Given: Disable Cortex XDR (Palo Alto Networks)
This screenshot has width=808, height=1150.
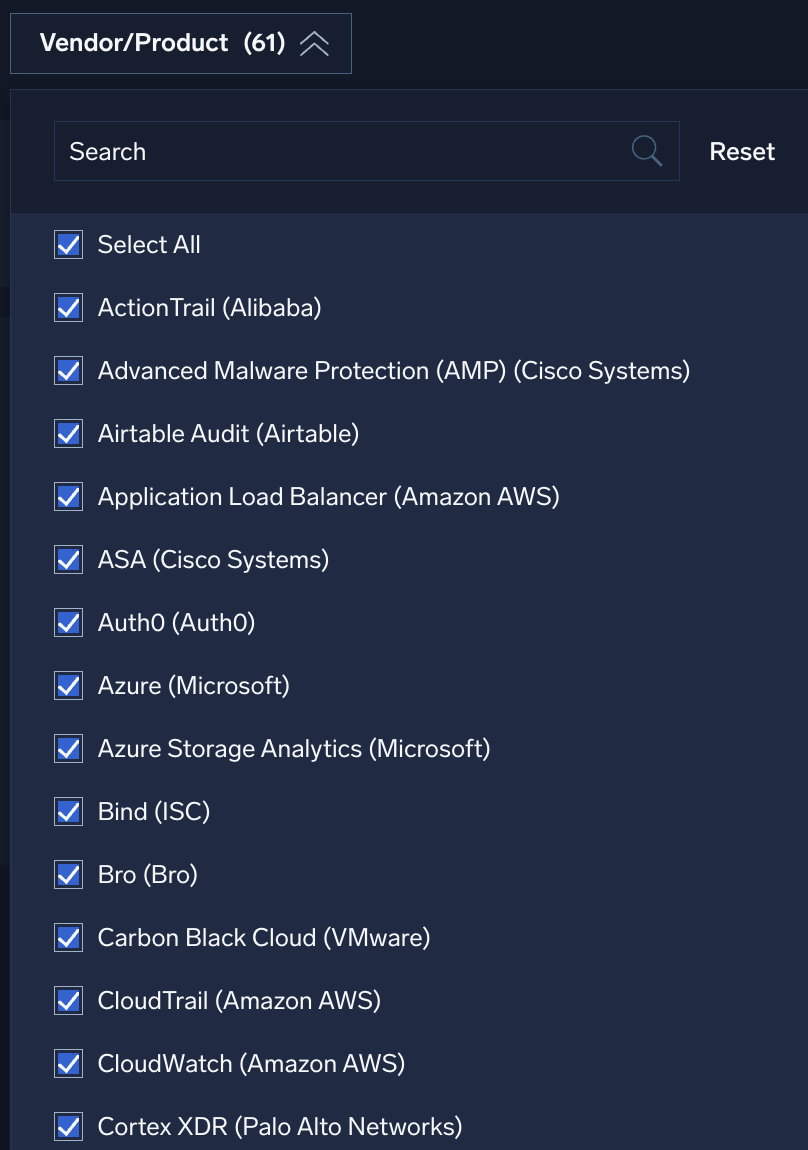Looking at the screenshot, I should pyautogui.click(x=67, y=1126).
